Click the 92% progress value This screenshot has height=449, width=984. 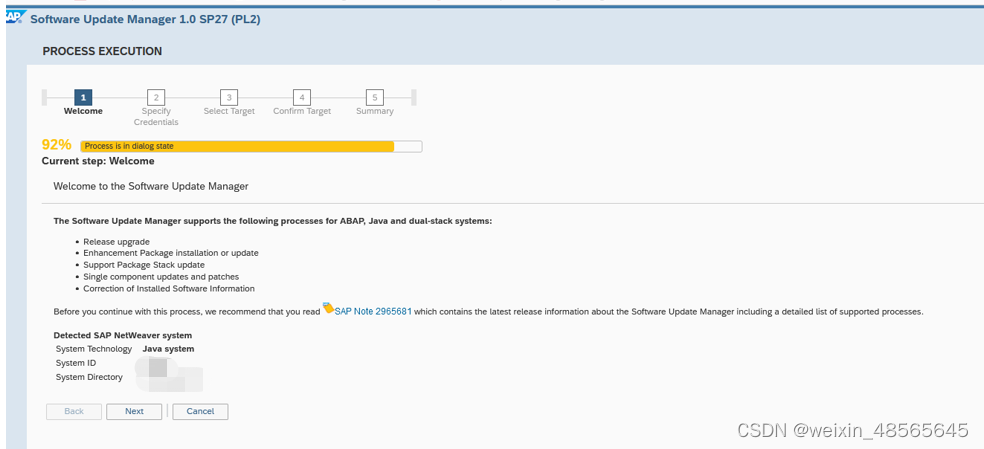tap(57, 145)
